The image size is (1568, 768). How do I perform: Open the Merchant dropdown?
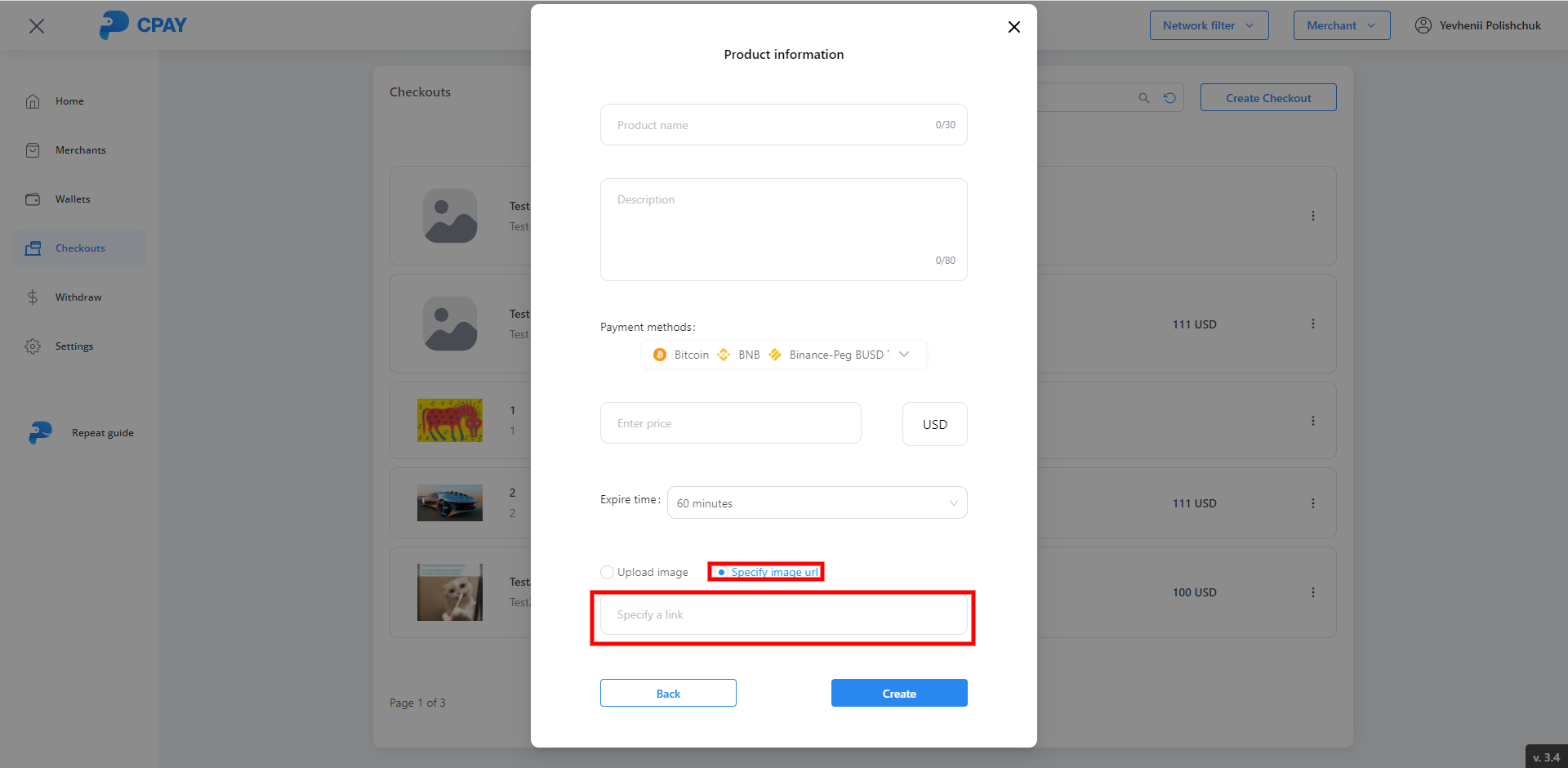point(1341,25)
